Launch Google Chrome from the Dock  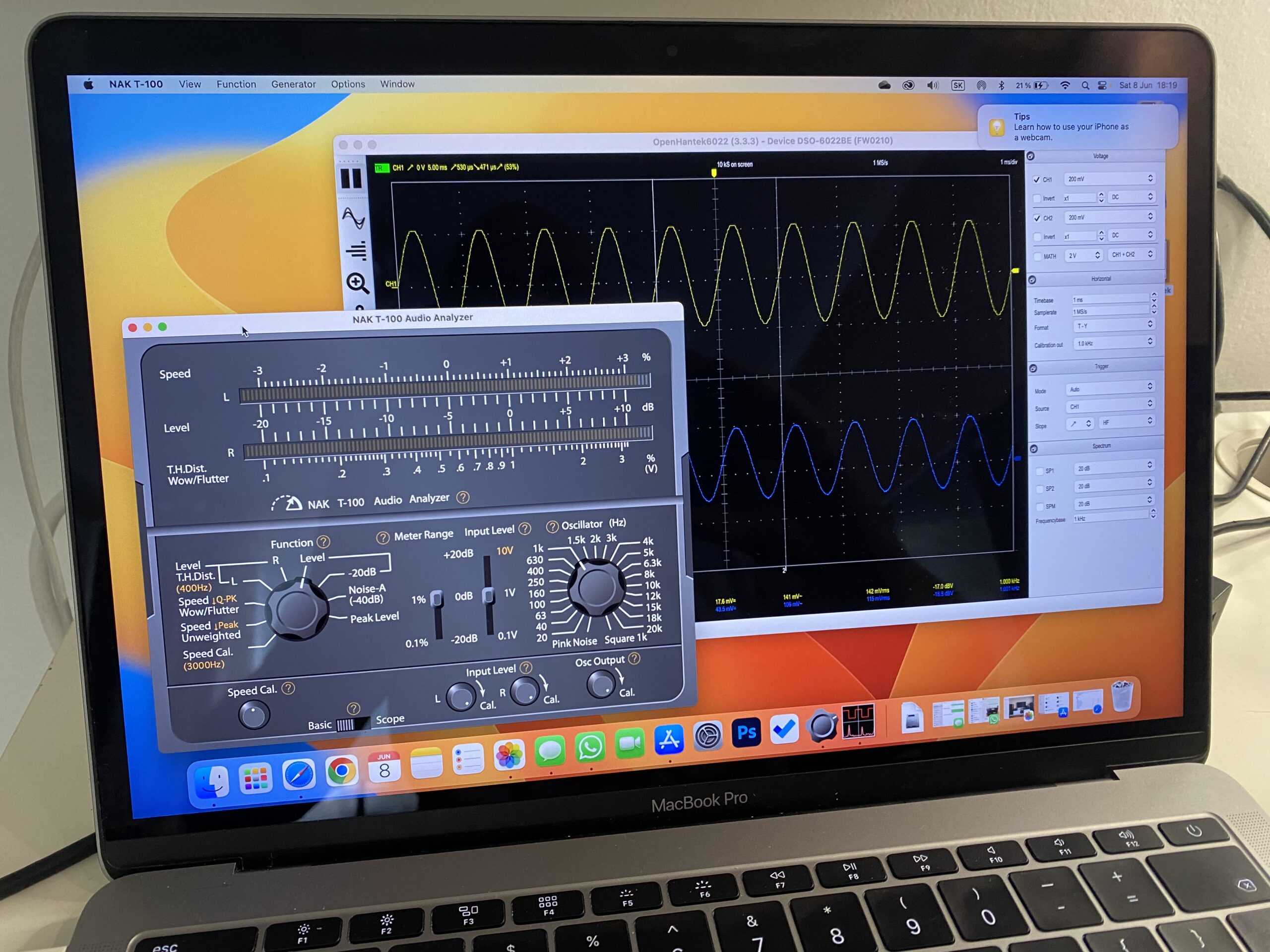click(x=342, y=771)
